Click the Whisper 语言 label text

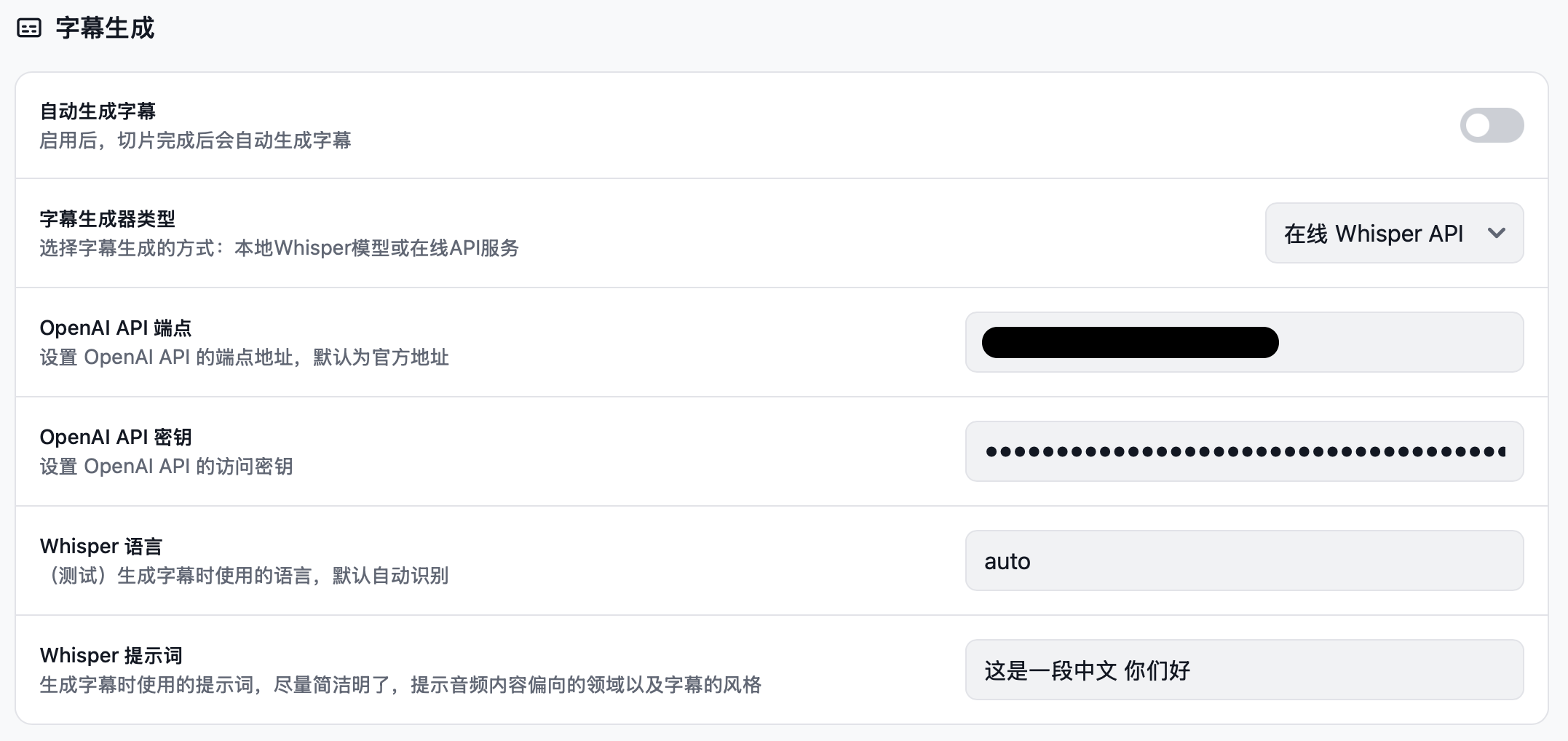tap(101, 547)
